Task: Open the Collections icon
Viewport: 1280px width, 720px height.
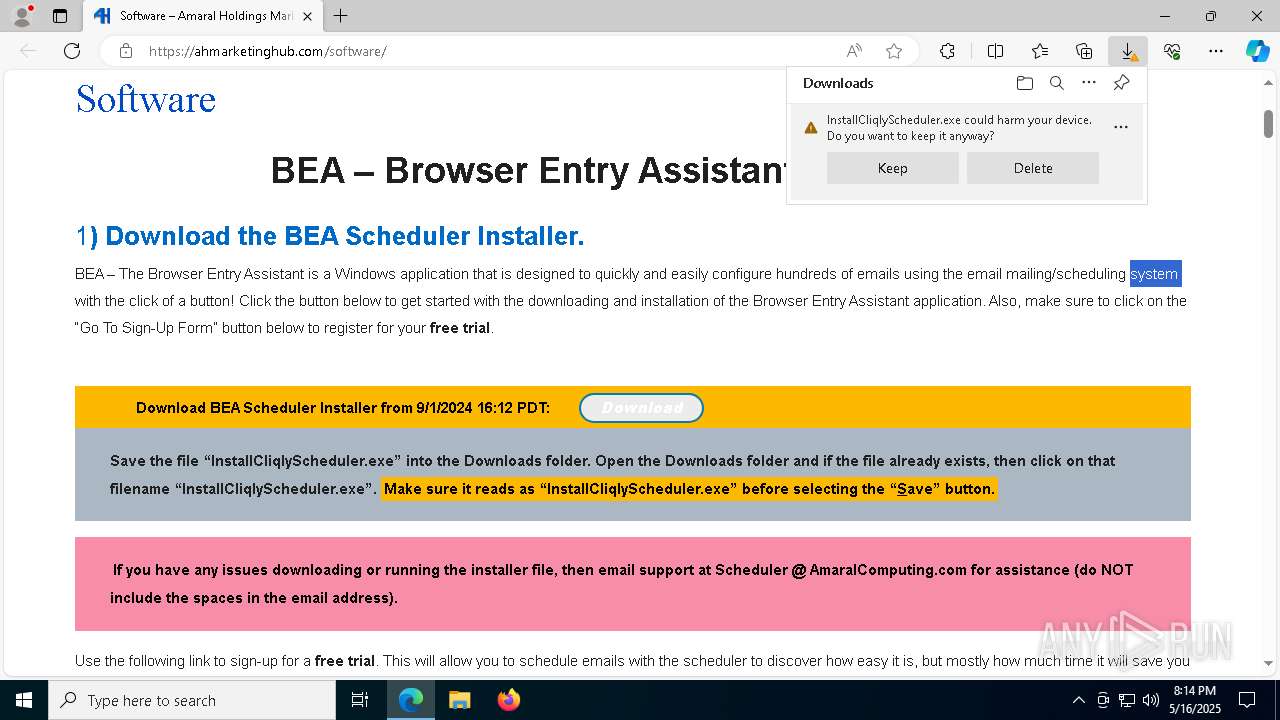Action: (x=1084, y=51)
